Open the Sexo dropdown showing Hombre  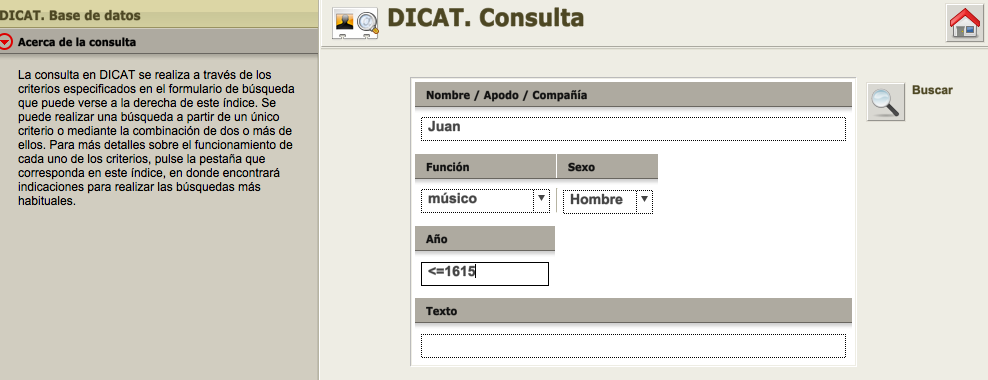(607, 202)
